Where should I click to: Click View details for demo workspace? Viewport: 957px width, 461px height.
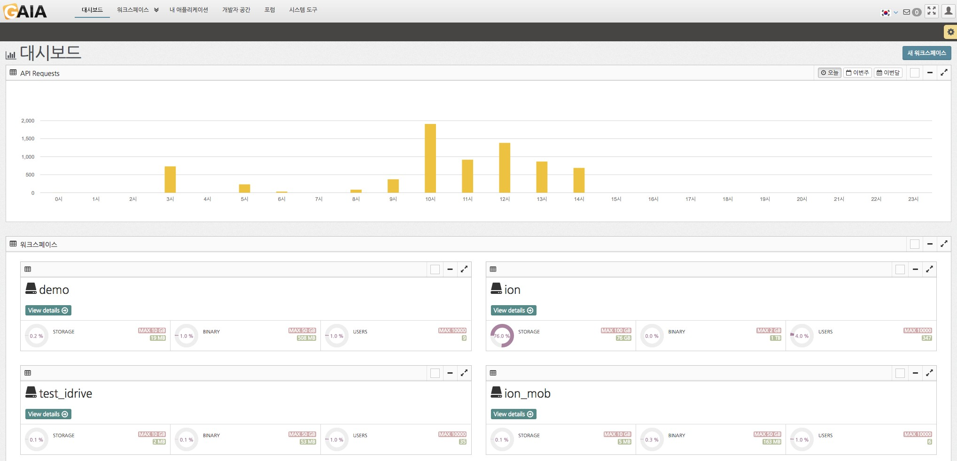tap(48, 310)
